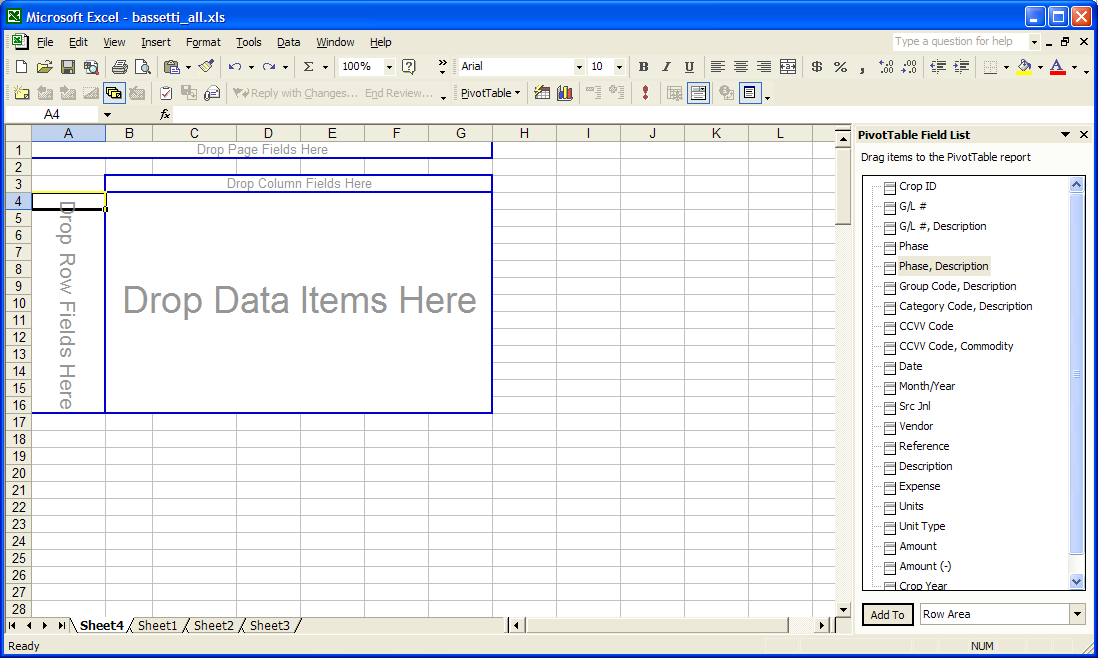
Task: Open the Data menu
Action: point(288,42)
